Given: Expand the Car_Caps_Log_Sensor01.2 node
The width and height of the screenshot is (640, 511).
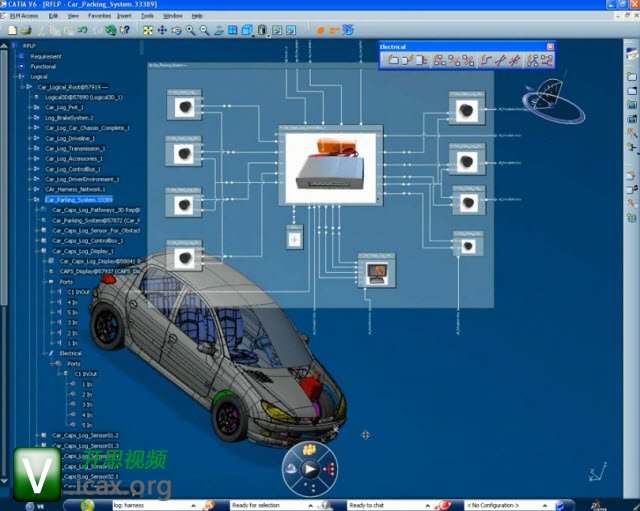Looking at the screenshot, I should [x=38, y=435].
